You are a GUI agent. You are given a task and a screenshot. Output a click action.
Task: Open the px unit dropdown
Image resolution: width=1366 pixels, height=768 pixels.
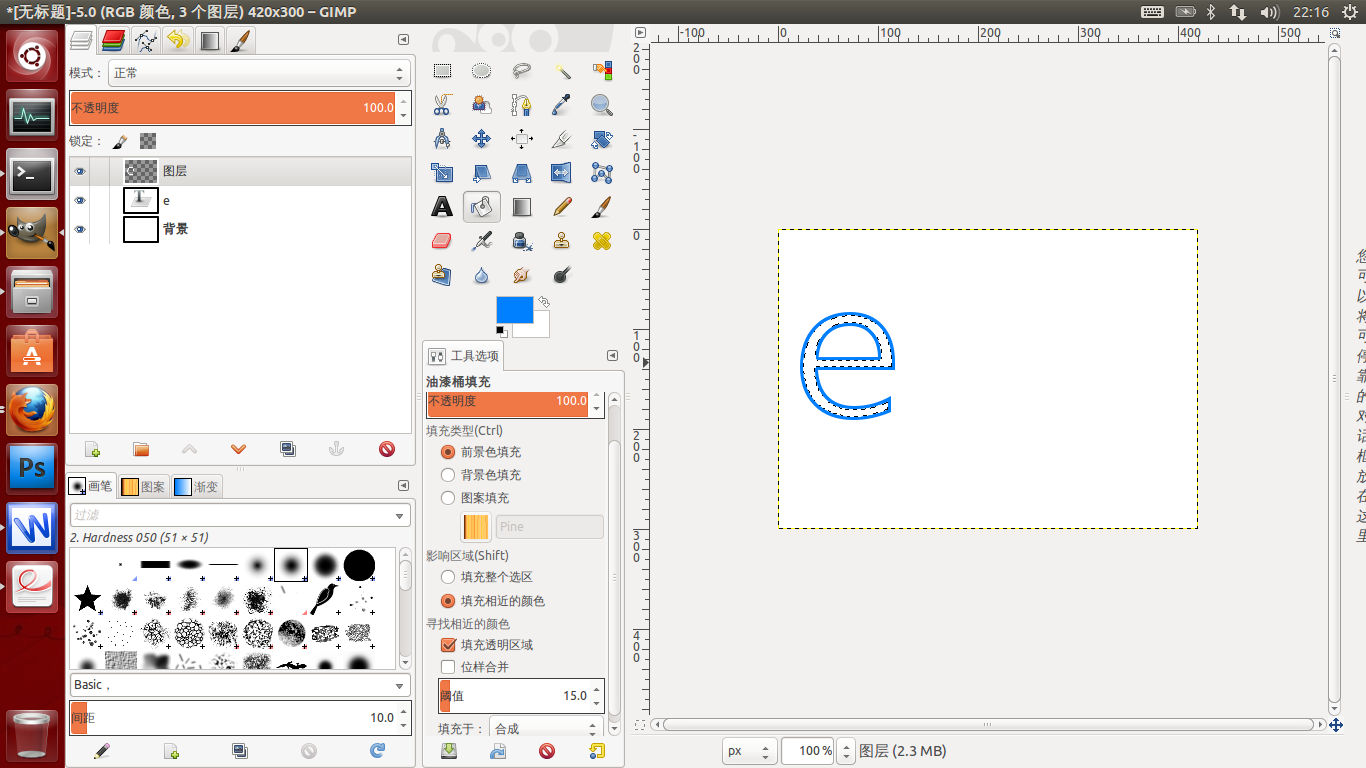pyautogui.click(x=750, y=751)
